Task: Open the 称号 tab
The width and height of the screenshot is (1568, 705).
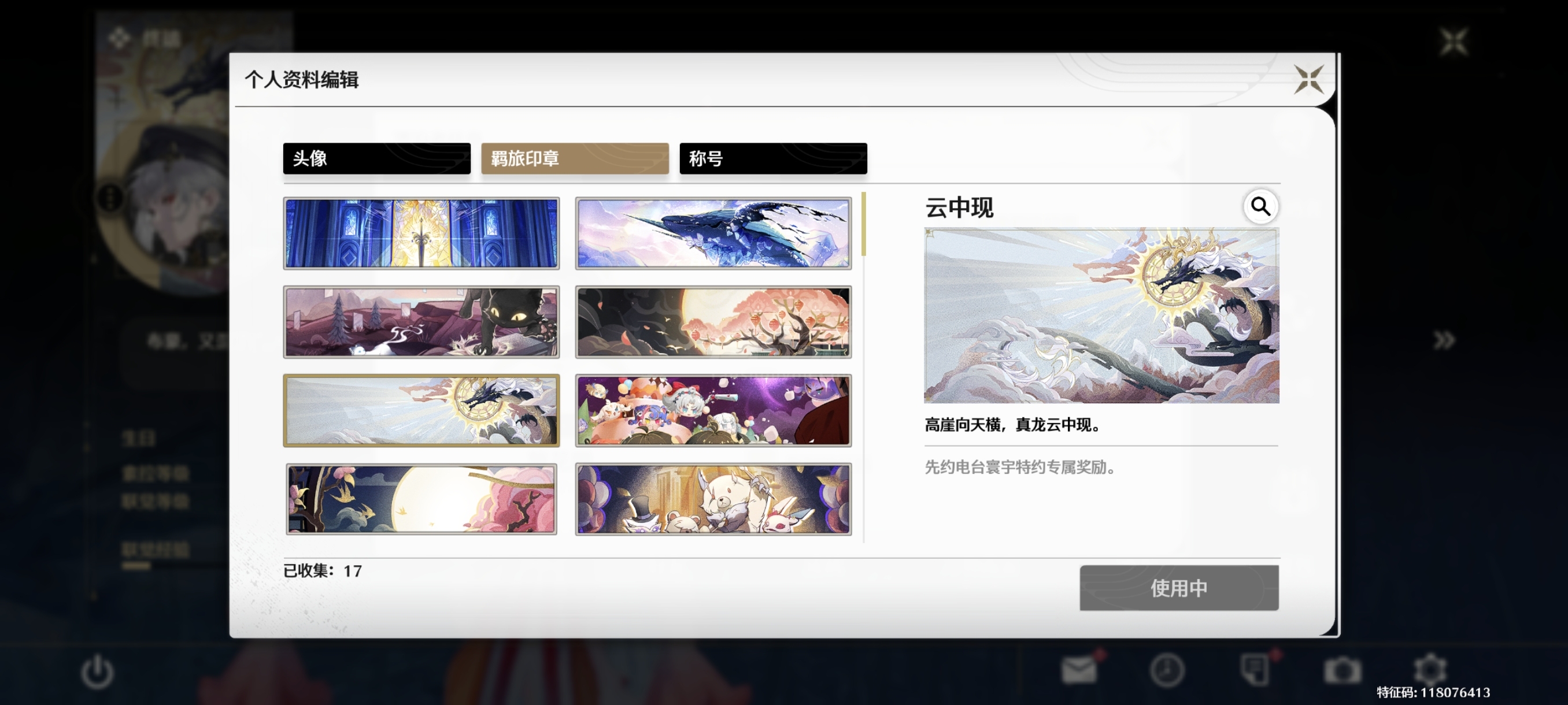Action: point(773,159)
